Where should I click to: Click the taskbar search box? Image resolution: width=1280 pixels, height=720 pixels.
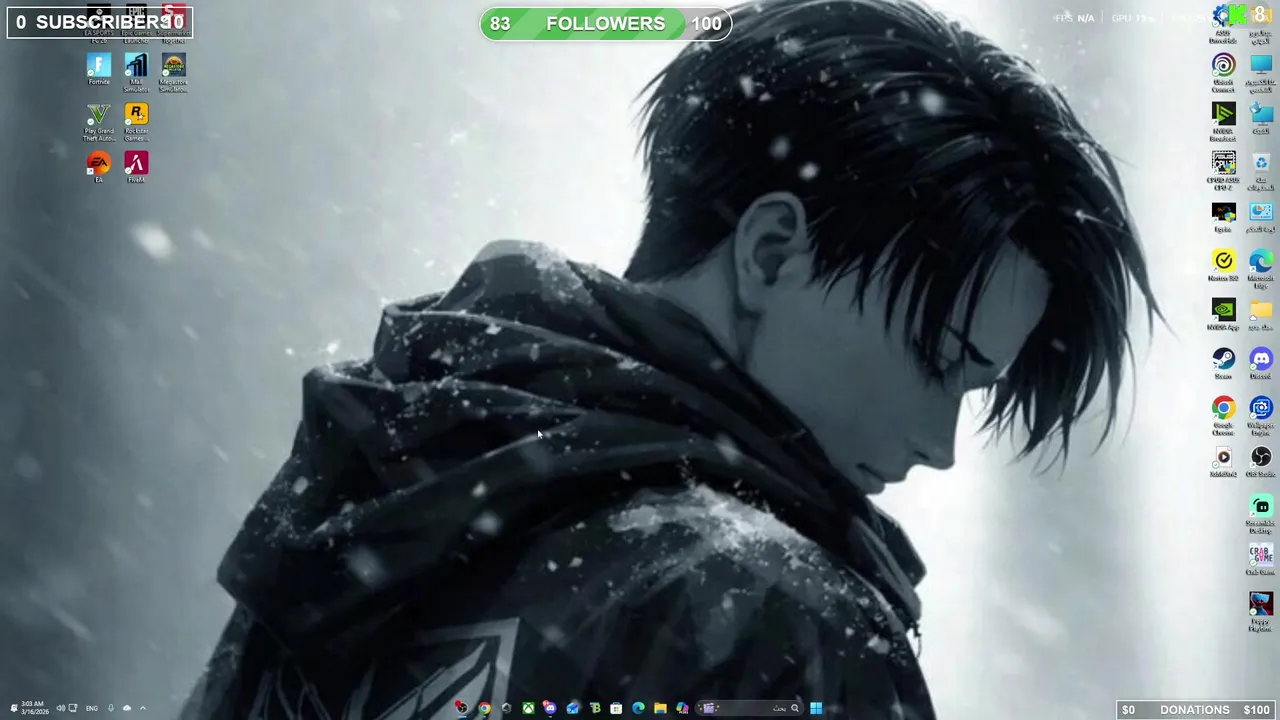coord(750,708)
